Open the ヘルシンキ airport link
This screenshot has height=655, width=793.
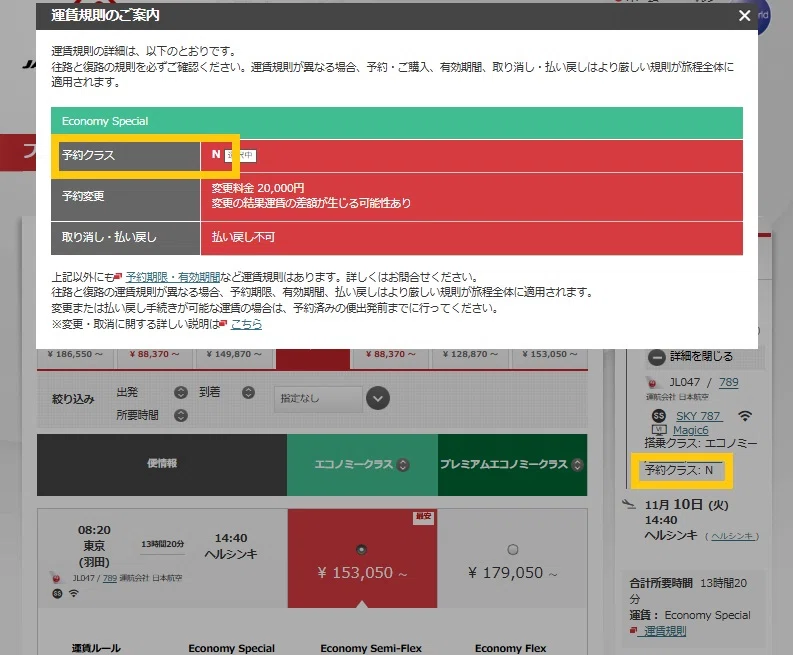[732, 536]
